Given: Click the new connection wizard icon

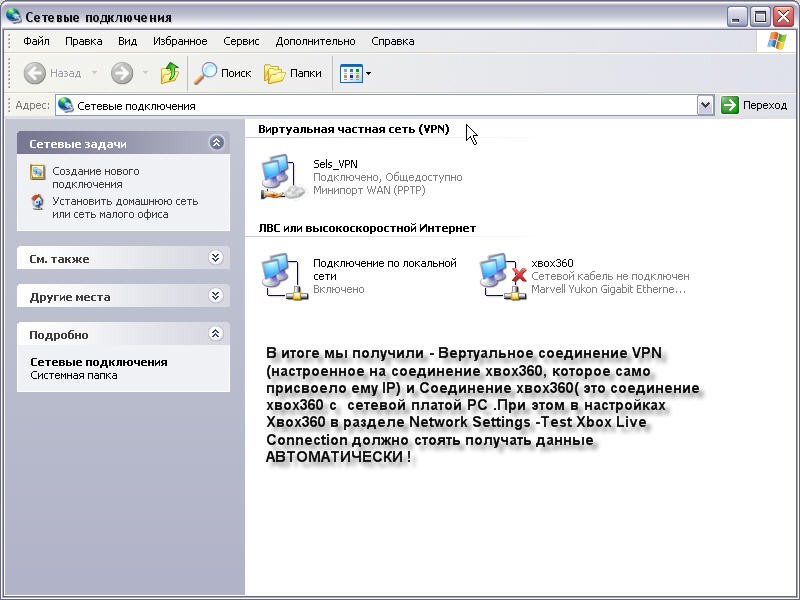Looking at the screenshot, I should [37, 172].
